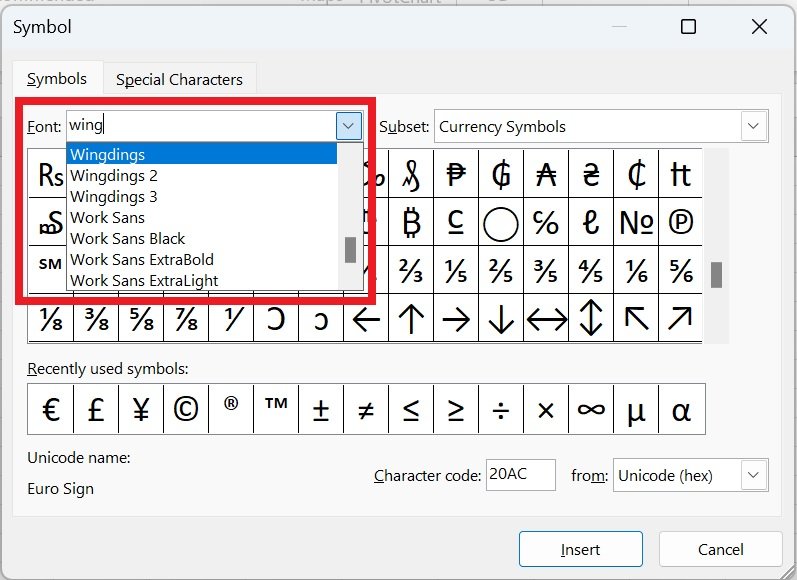The image size is (797, 580).
Task: Pick the greater-than-or-equal sign recent symbol
Action: (456, 409)
